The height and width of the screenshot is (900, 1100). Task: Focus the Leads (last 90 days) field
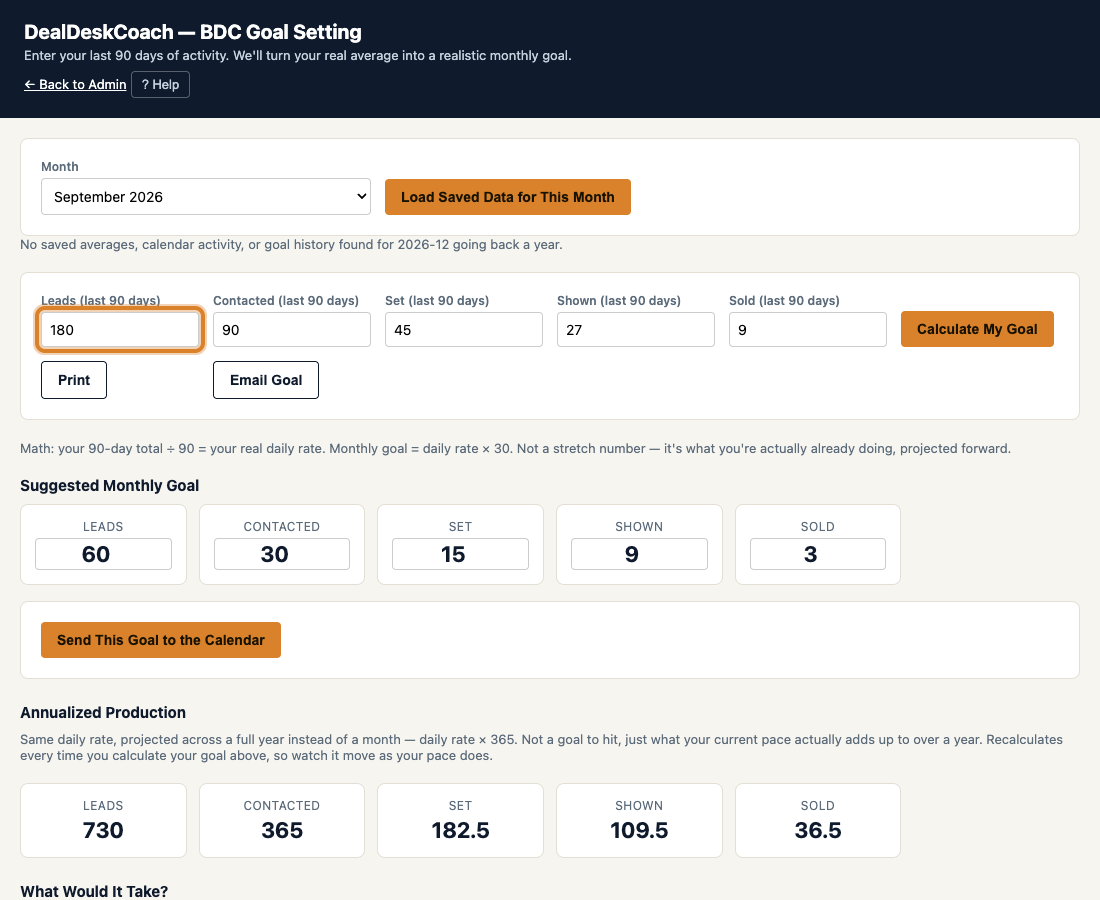pos(120,330)
